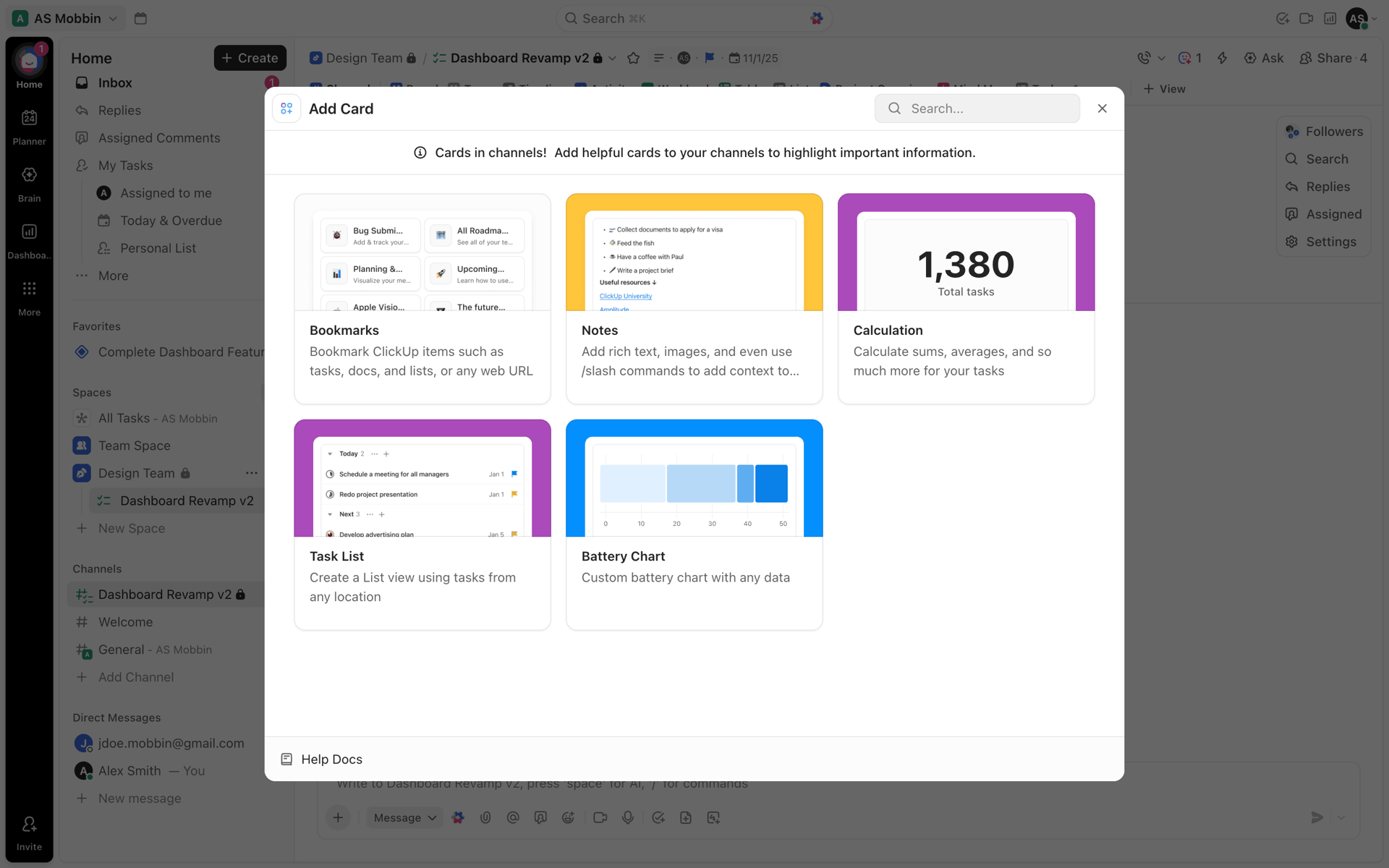Choose the Task List card
The height and width of the screenshot is (868, 1389).
[422, 524]
